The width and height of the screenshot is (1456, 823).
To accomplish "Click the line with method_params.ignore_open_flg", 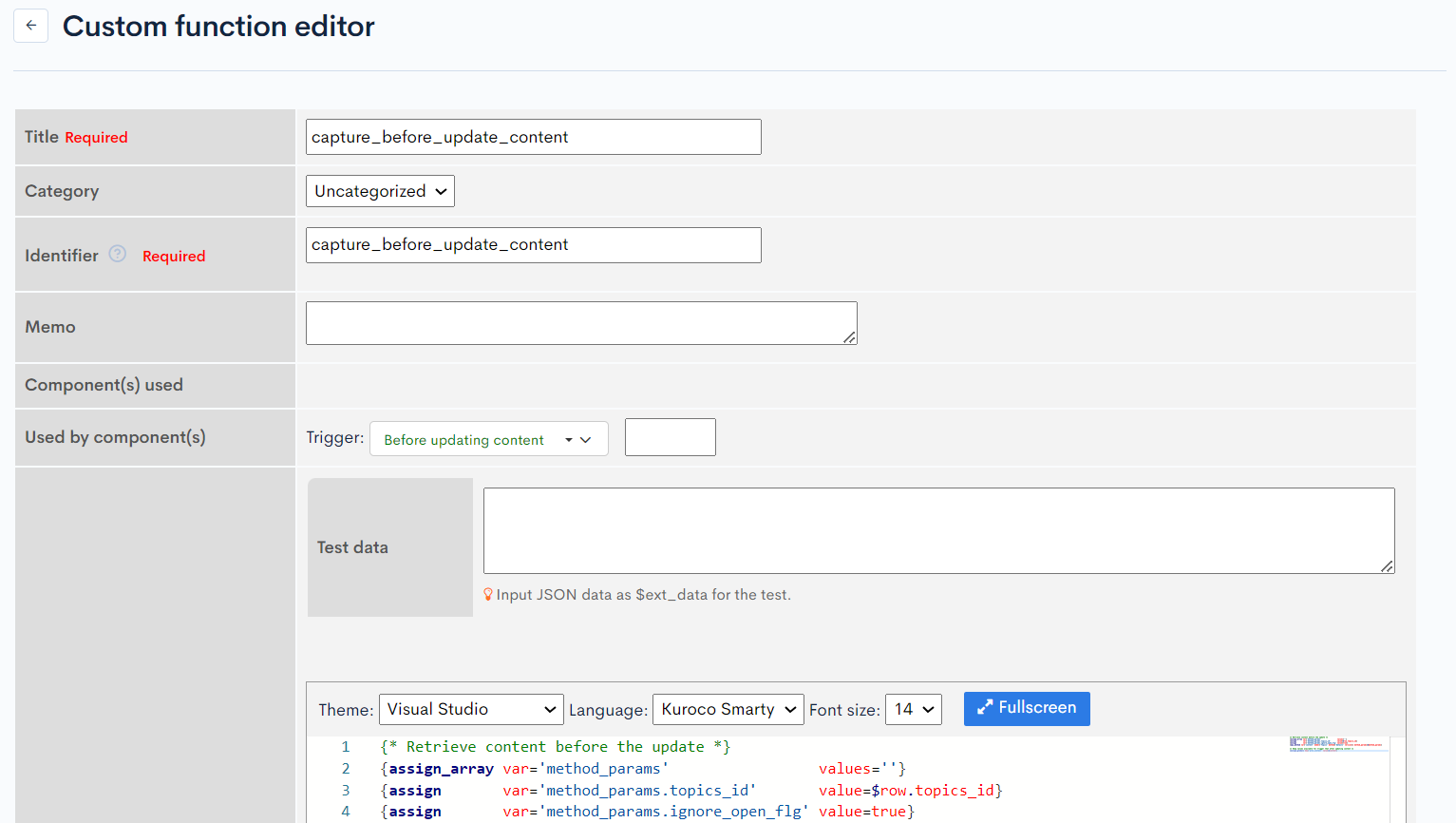I will pyautogui.click(x=647, y=812).
